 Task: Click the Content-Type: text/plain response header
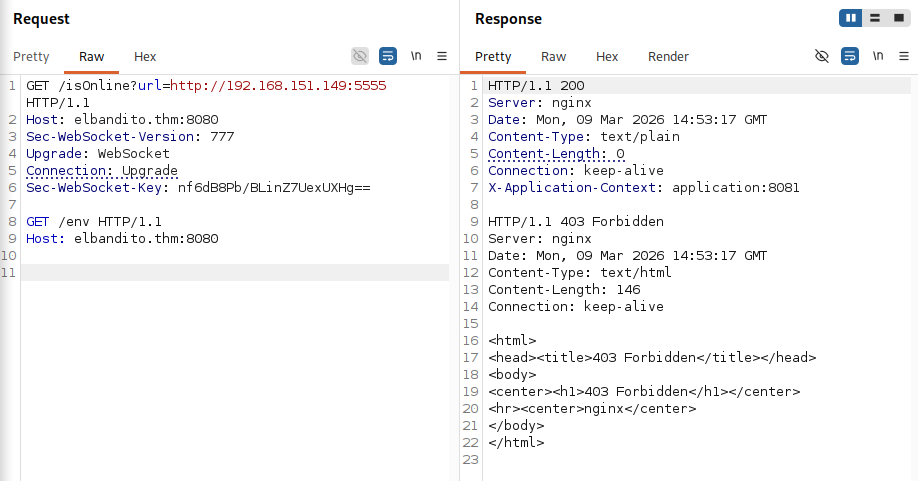(x=584, y=136)
